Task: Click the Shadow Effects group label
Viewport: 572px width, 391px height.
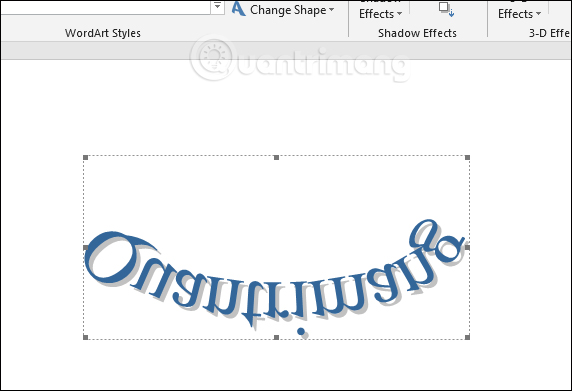Action: (x=417, y=33)
